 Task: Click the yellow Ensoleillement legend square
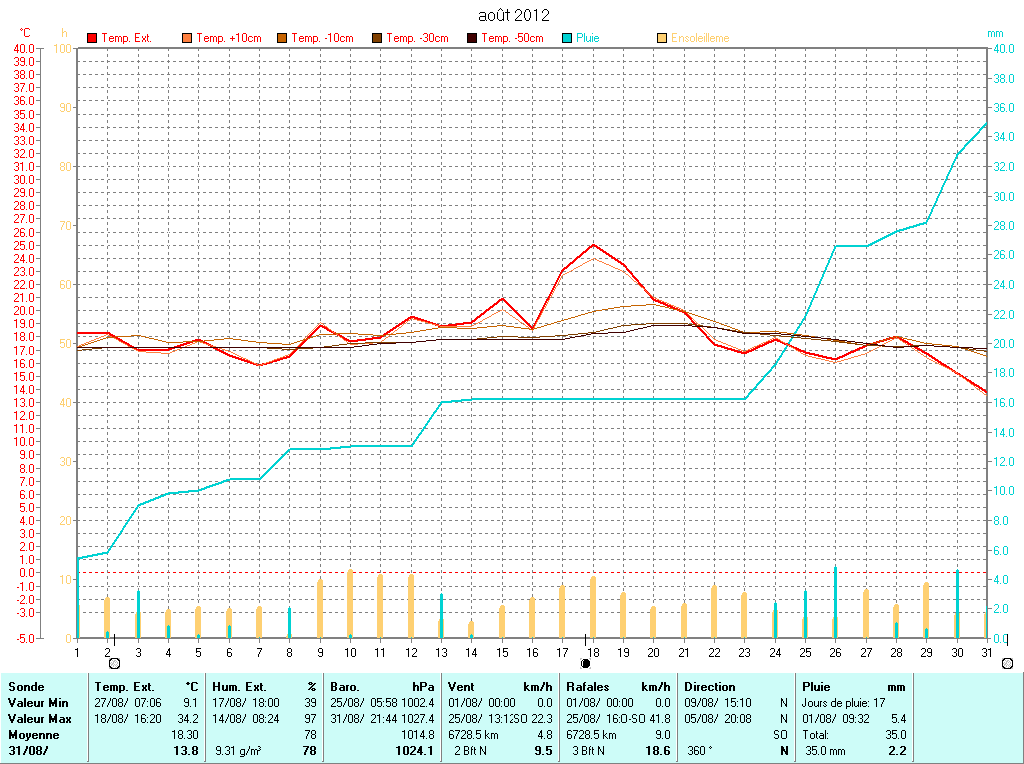(x=662, y=38)
